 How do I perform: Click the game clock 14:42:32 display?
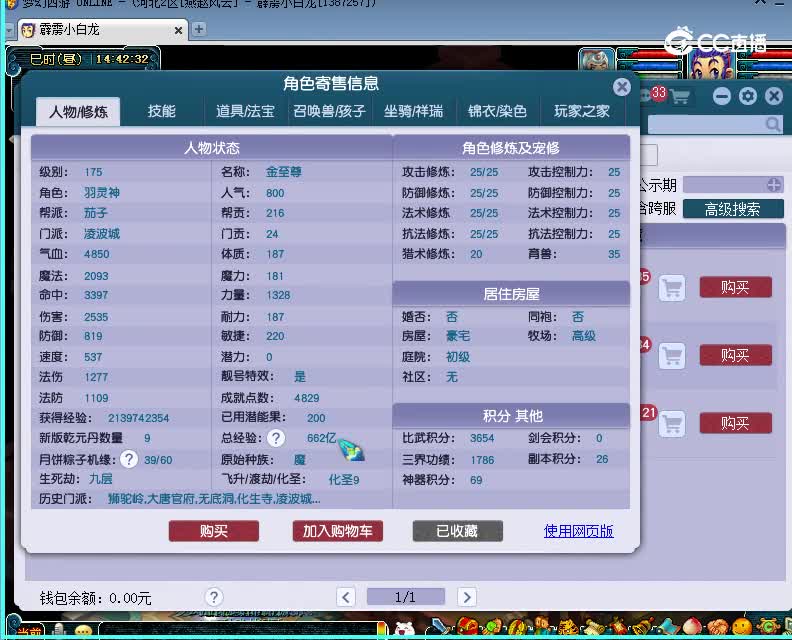point(122,59)
